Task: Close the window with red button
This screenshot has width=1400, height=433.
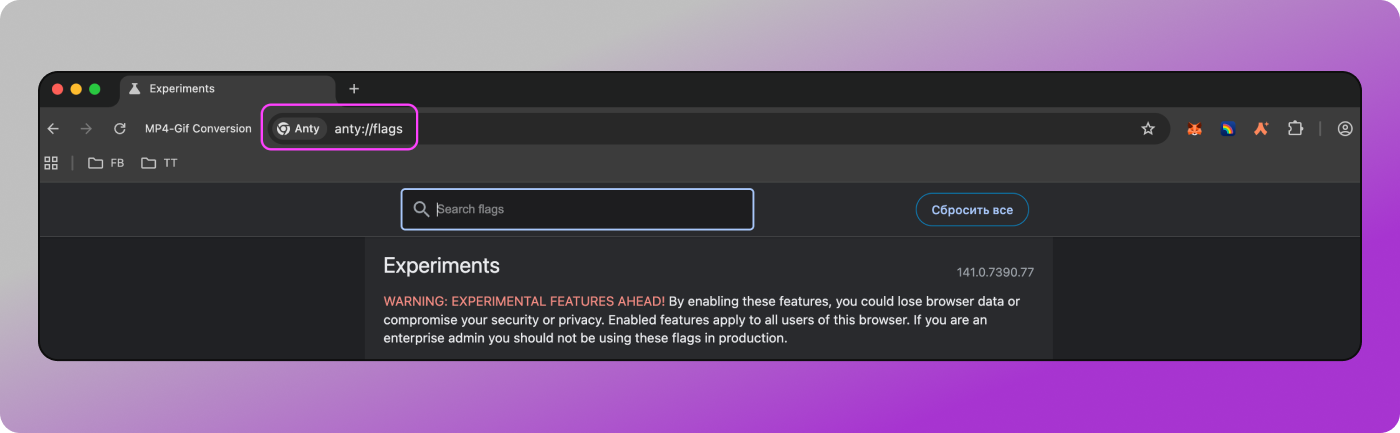Action: point(57,89)
